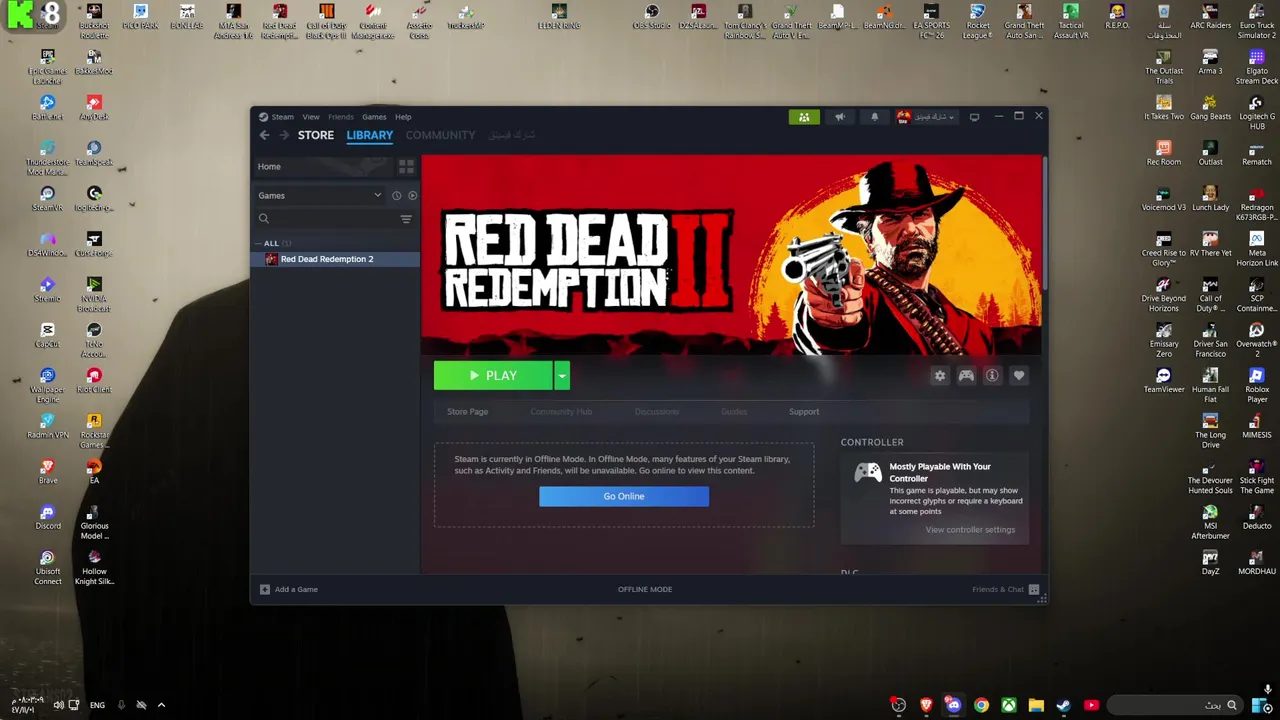Expand the Steam account profile dropdown
This screenshot has width=1280, height=720.
926,117
